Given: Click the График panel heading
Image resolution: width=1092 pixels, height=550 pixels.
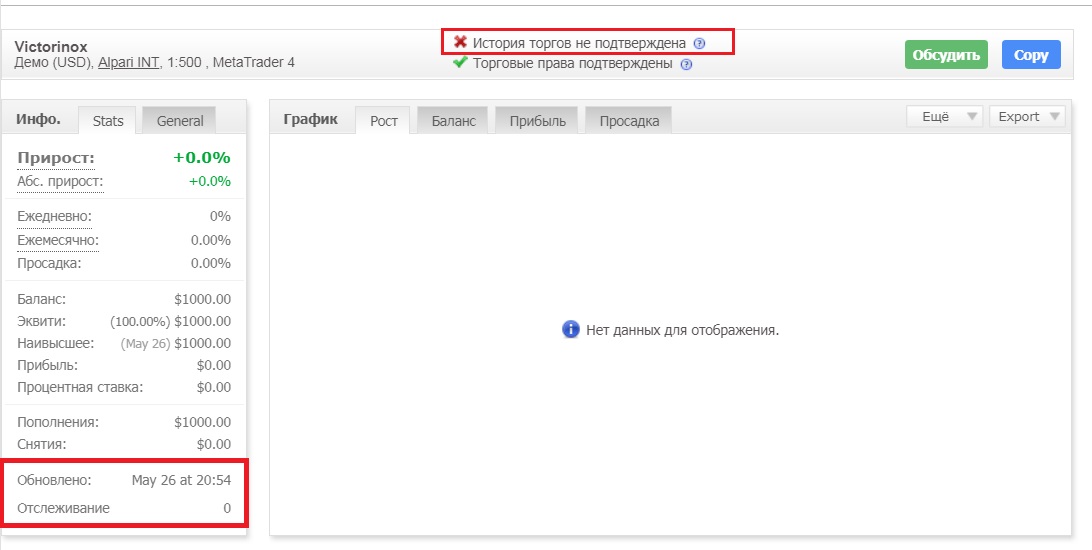Looking at the screenshot, I should tap(311, 119).
